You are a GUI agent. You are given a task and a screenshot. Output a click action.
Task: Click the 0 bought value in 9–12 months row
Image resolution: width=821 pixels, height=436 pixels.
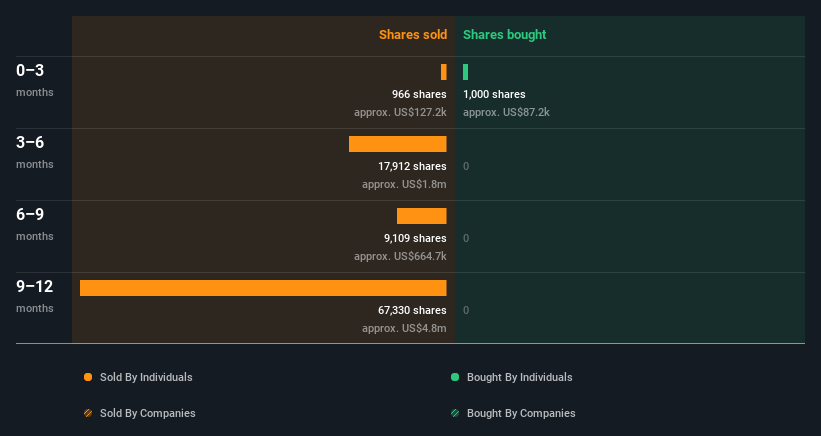(x=466, y=310)
